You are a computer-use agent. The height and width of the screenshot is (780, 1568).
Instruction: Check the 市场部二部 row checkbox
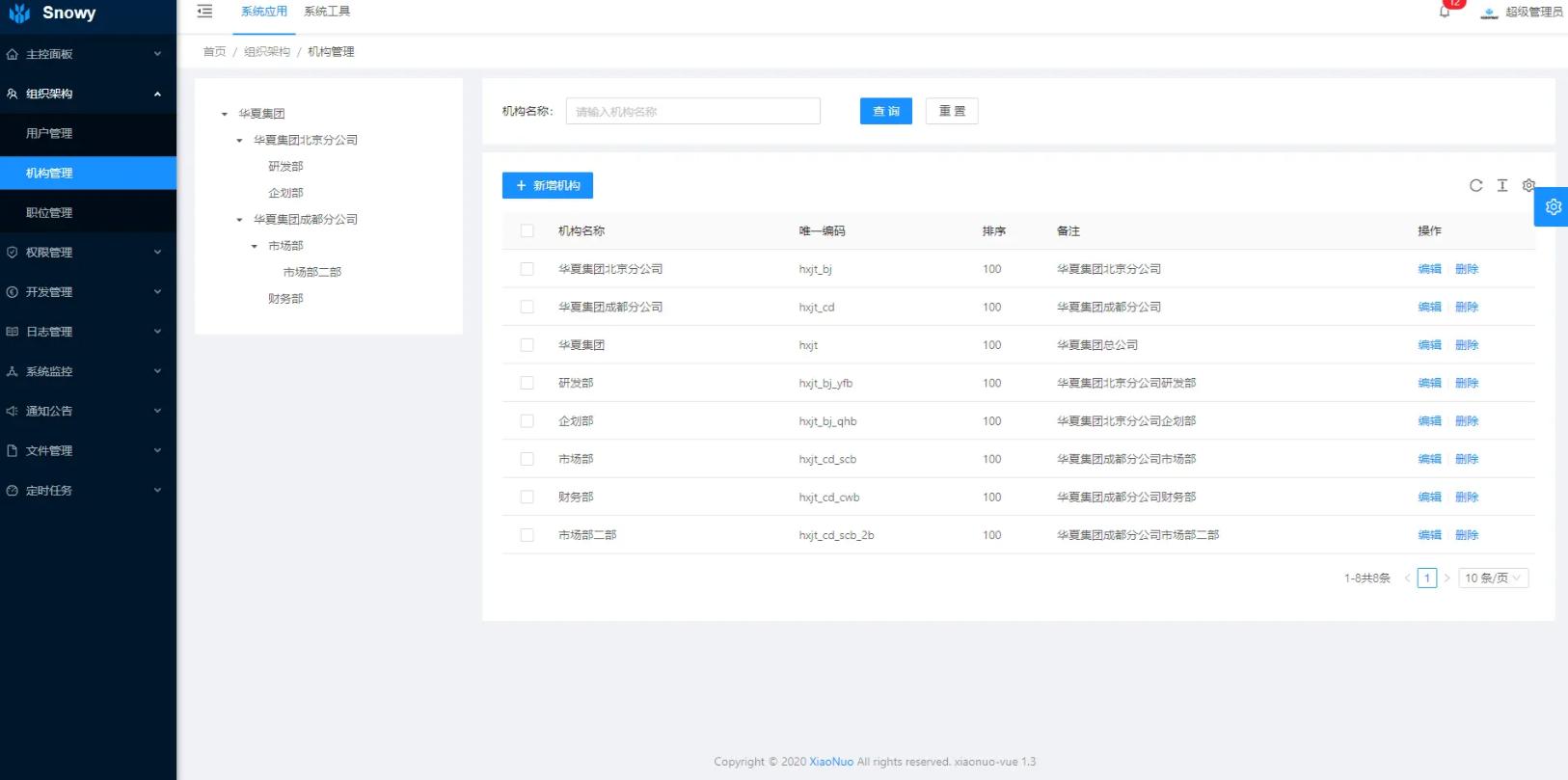[527, 534]
